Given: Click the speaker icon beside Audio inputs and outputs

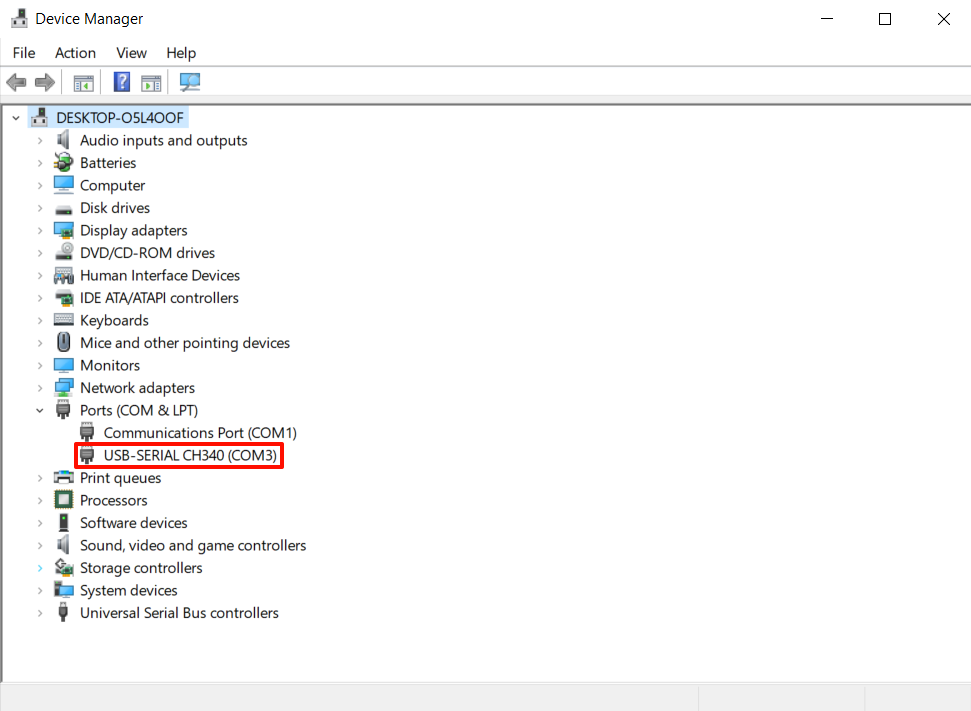Looking at the screenshot, I should 63,141.
